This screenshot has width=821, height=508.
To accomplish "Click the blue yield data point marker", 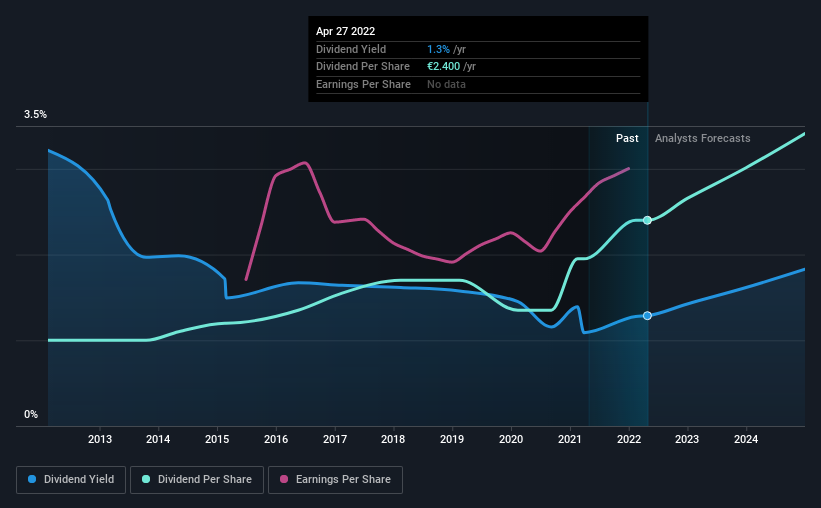I will 647,316.
